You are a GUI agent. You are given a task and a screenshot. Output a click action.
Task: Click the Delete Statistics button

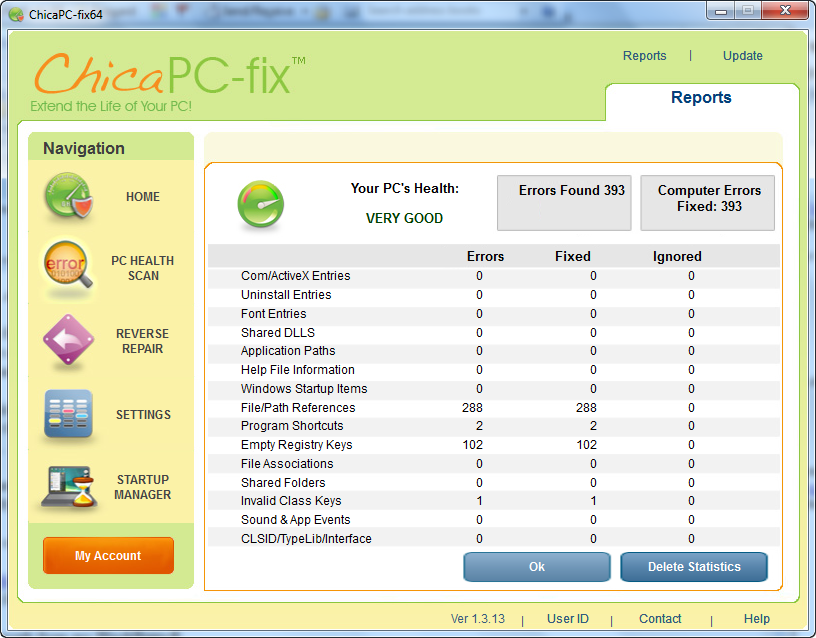[694, 567]
